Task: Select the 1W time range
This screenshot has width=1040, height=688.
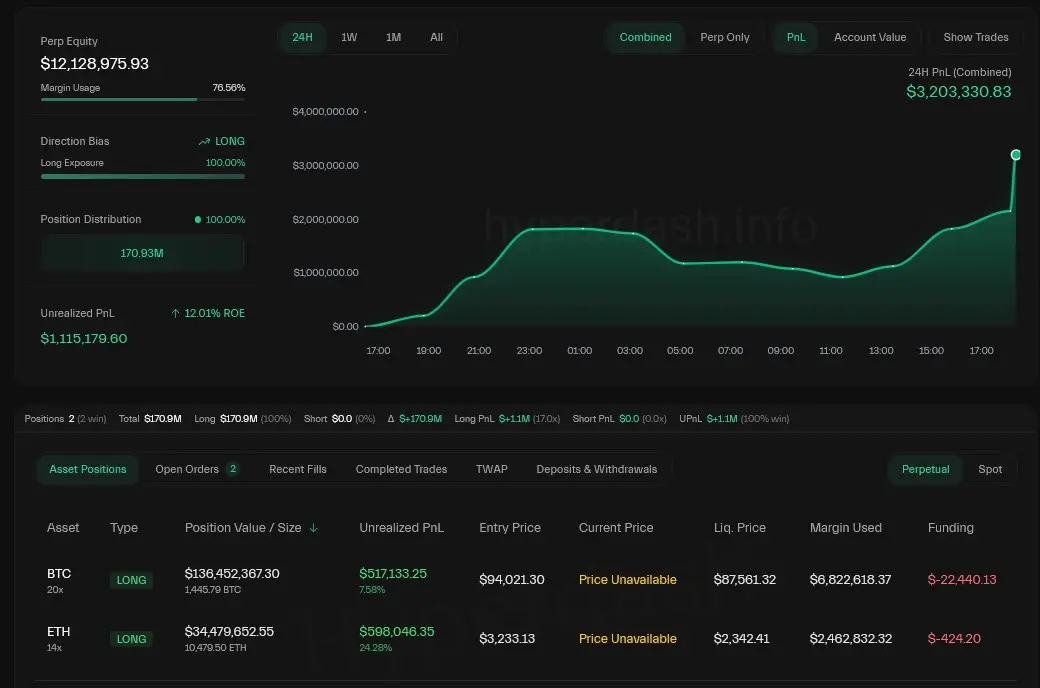Action: point(349,38)
